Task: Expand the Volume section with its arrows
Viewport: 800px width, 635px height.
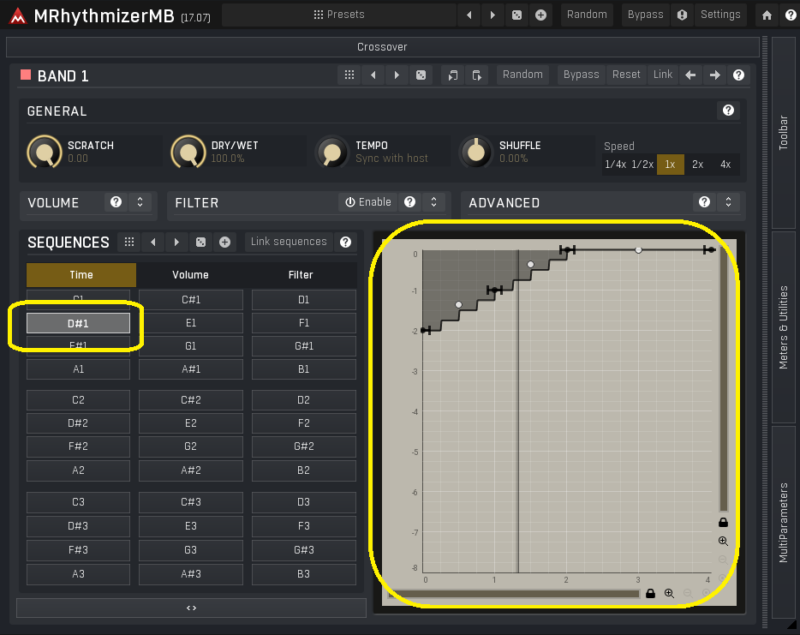Action: (x=140, y=202)
